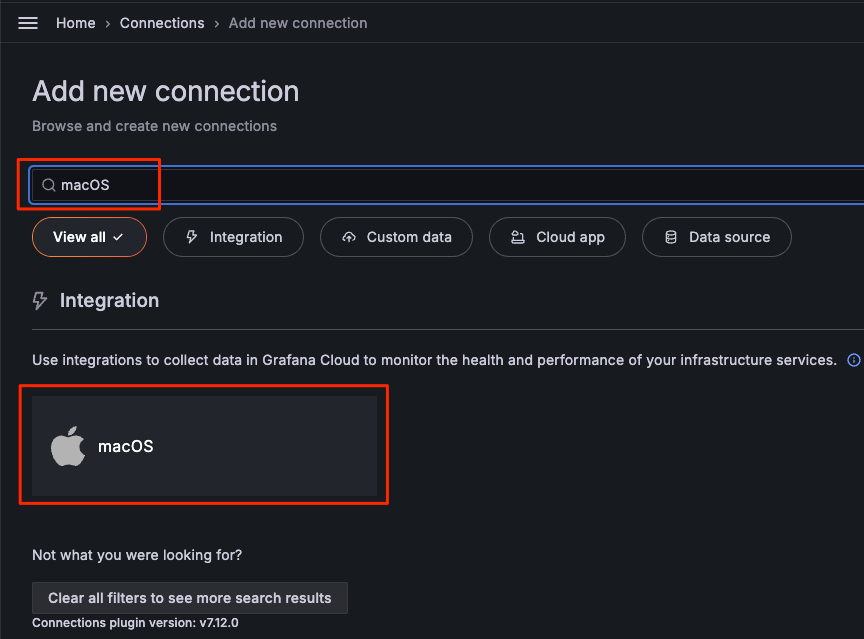Filter by Integration category
This screenshot has height=639, width=864.
click(233, 237)
